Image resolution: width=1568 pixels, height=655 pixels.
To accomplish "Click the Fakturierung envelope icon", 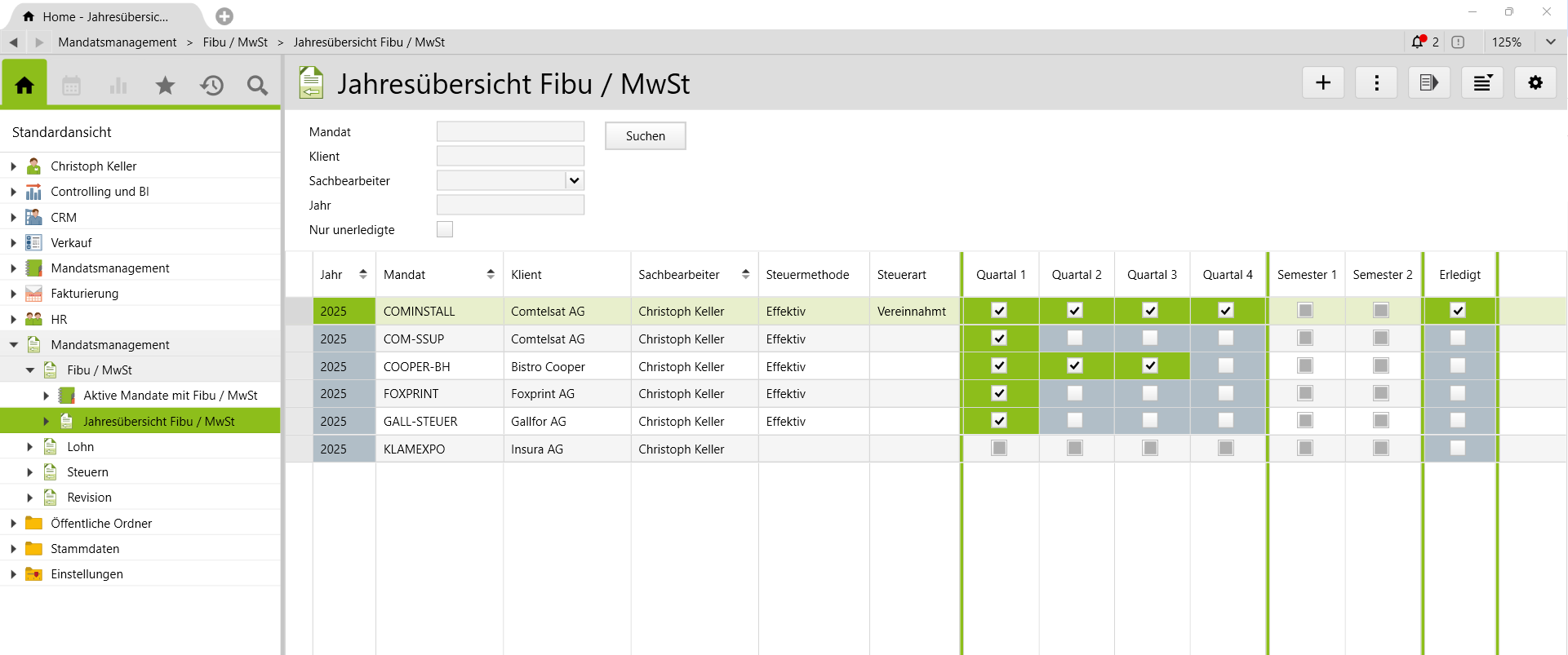I will click(33, 294).
